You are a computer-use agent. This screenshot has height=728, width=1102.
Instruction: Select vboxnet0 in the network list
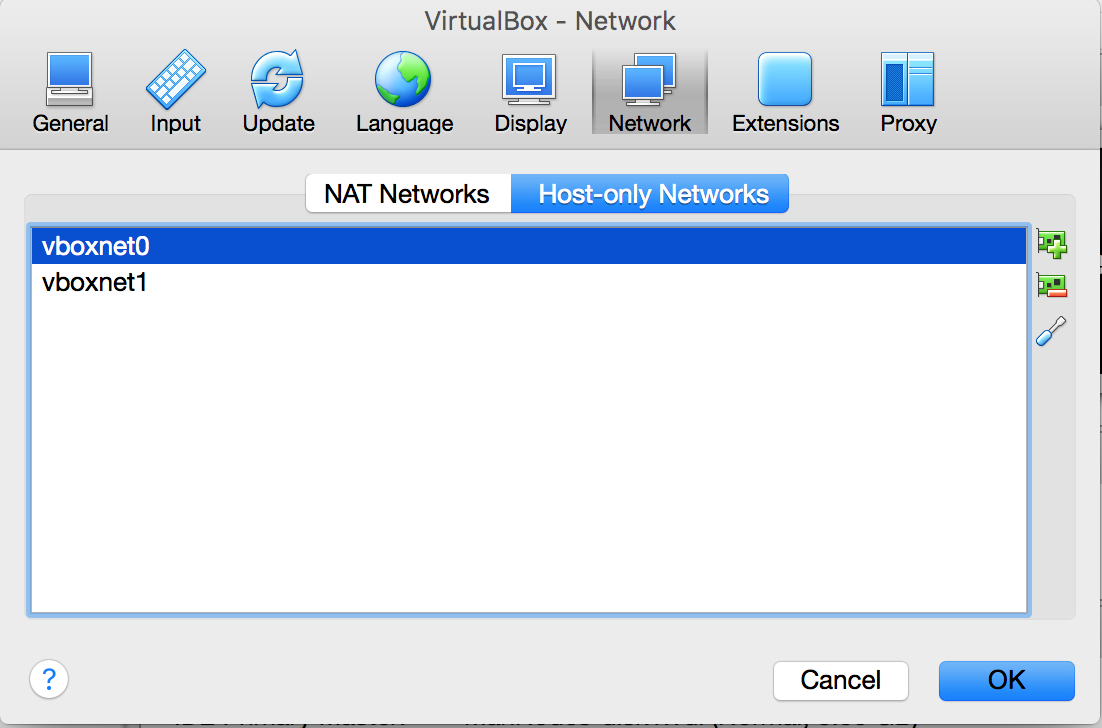click(529, 246)
